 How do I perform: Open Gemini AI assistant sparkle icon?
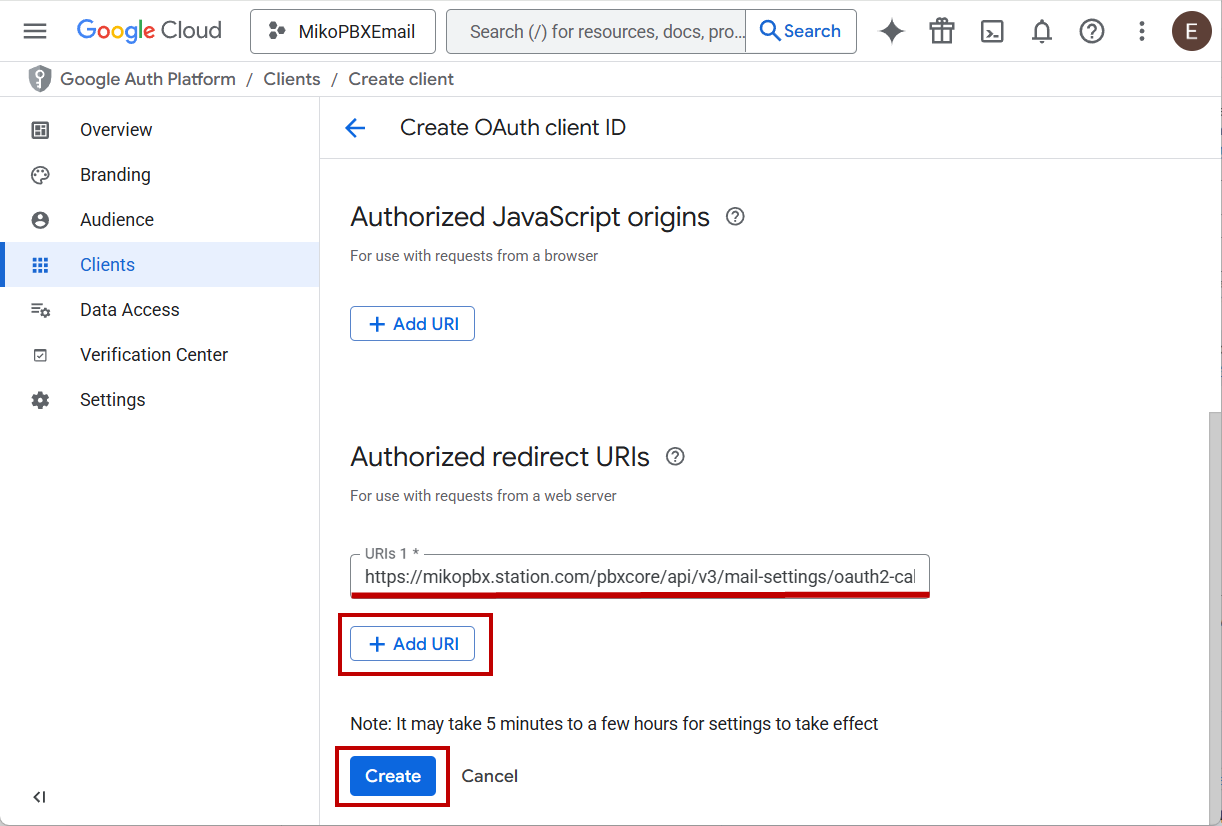click(892, 31)
